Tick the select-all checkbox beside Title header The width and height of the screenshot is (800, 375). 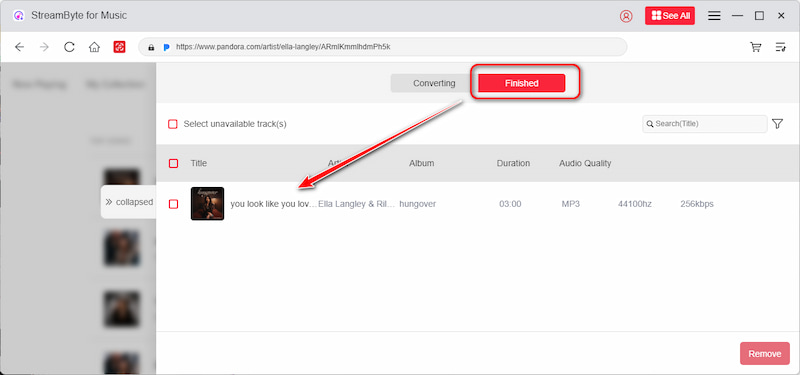click(173, 163)
